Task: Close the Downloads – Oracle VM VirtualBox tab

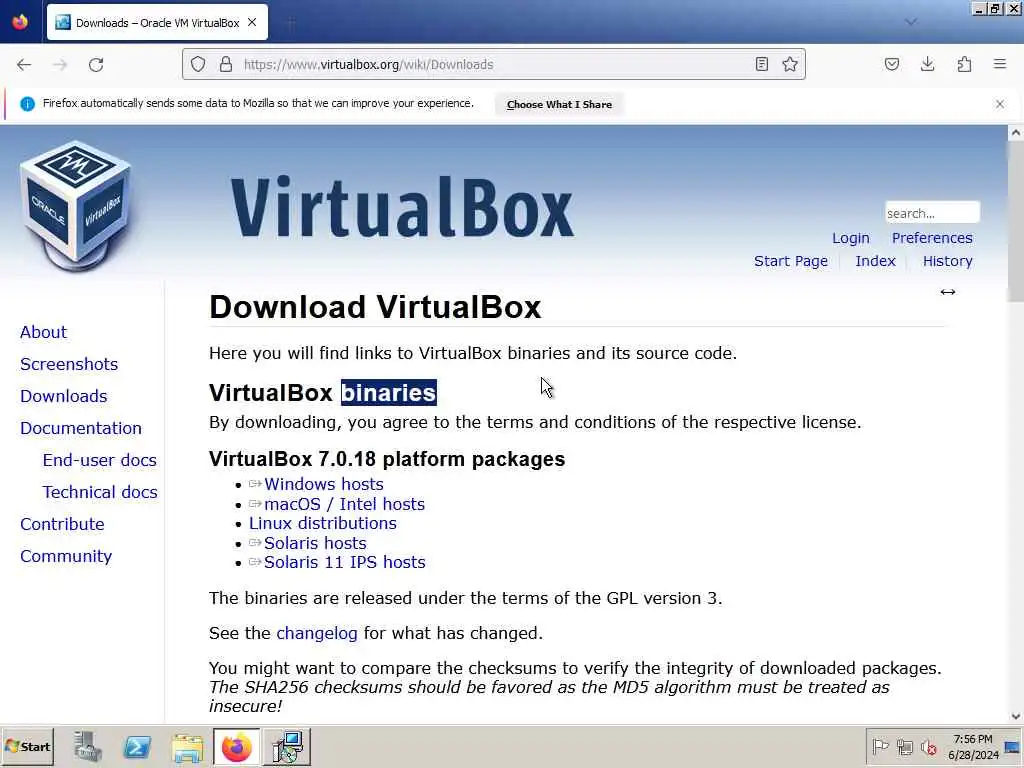Action: (x=252, y=23)
